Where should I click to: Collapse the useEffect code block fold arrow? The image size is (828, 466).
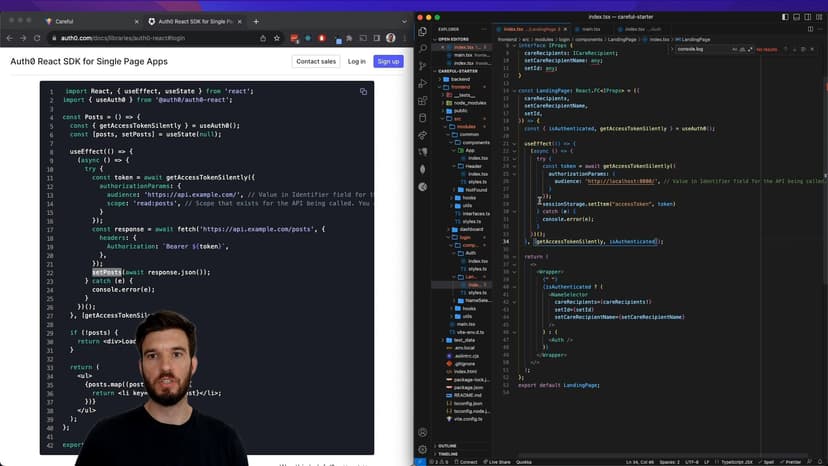516,143
